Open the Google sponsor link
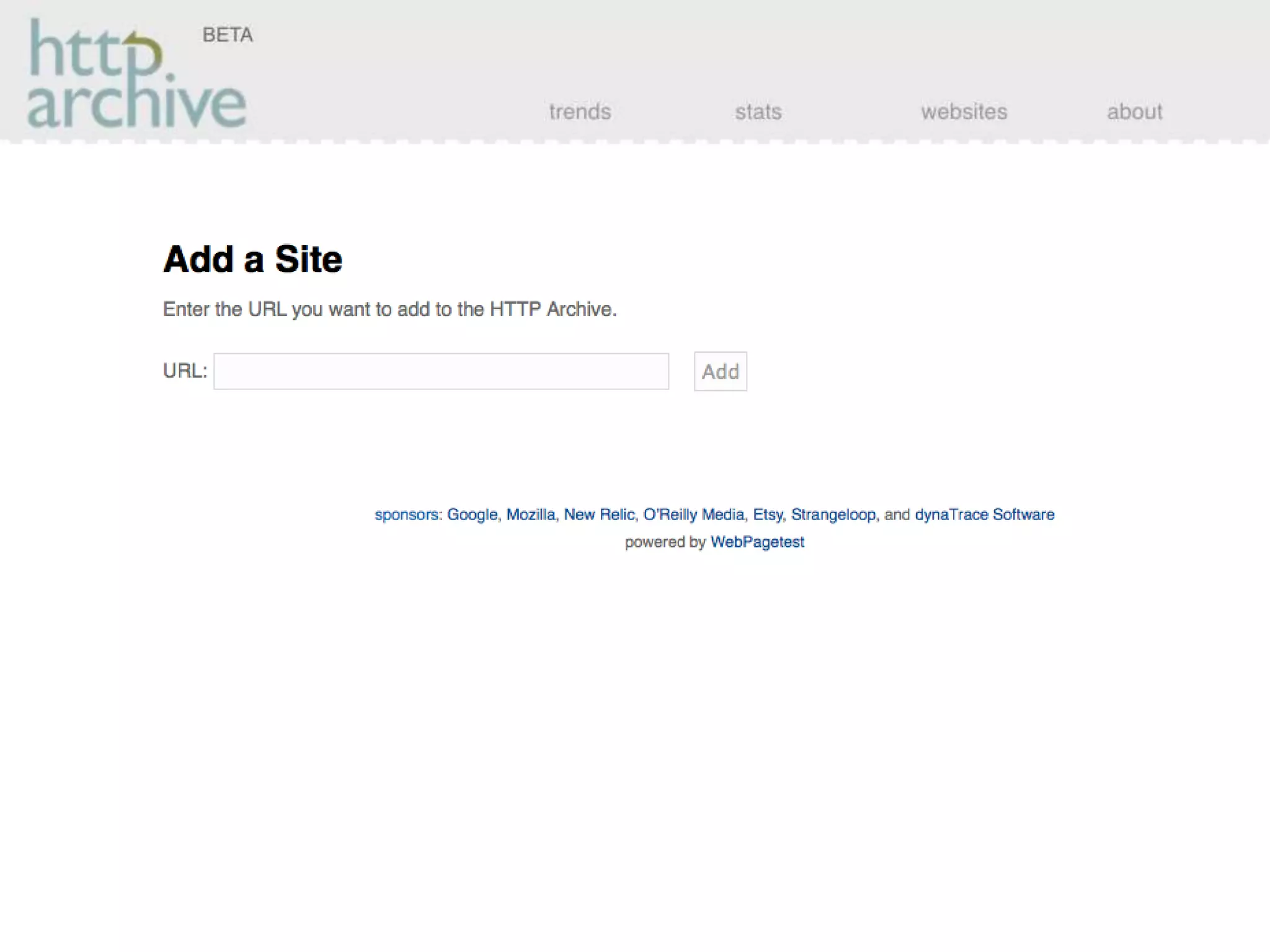The width and height of the screenshot is (1270, 952). coord(472,514)
